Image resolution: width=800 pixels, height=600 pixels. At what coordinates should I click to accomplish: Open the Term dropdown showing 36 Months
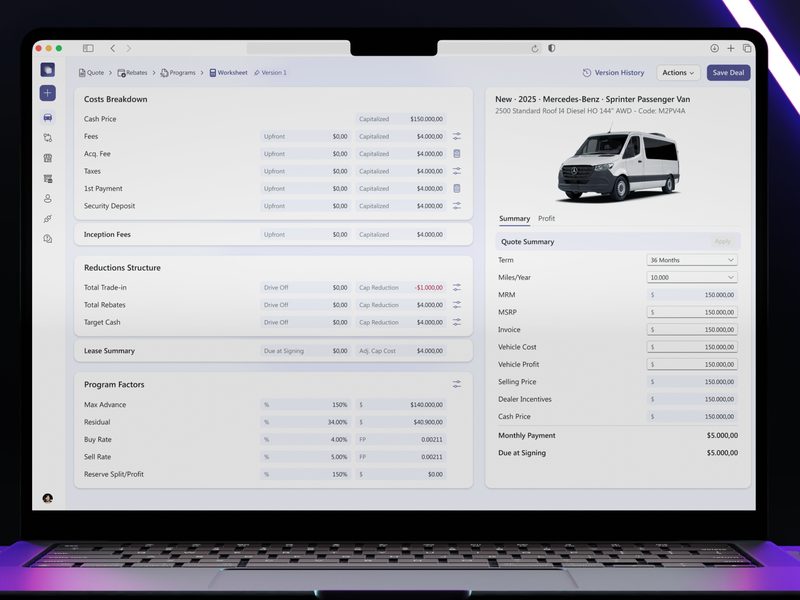coord(692,260)
